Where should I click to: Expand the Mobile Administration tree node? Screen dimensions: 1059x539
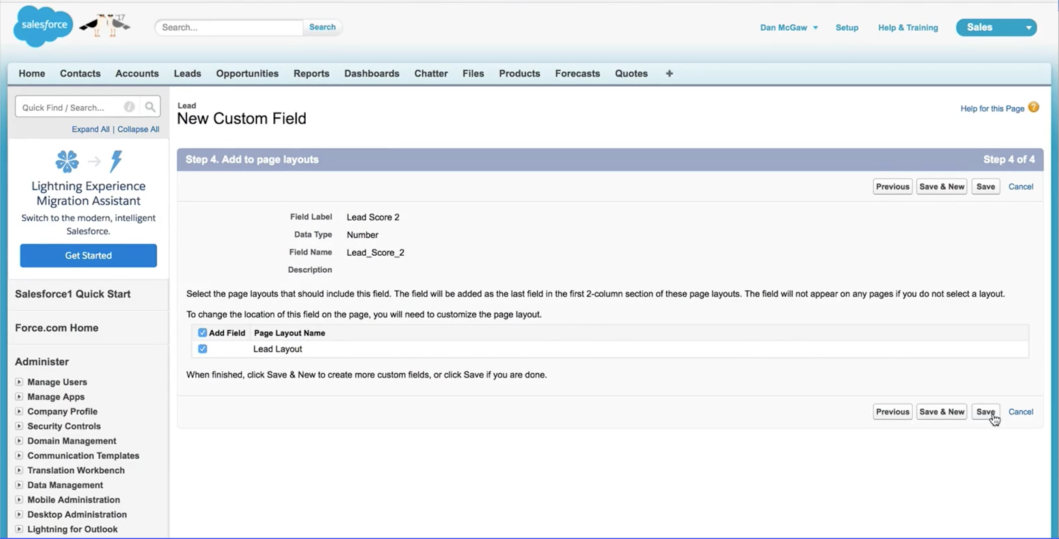(x=19, y=500)
